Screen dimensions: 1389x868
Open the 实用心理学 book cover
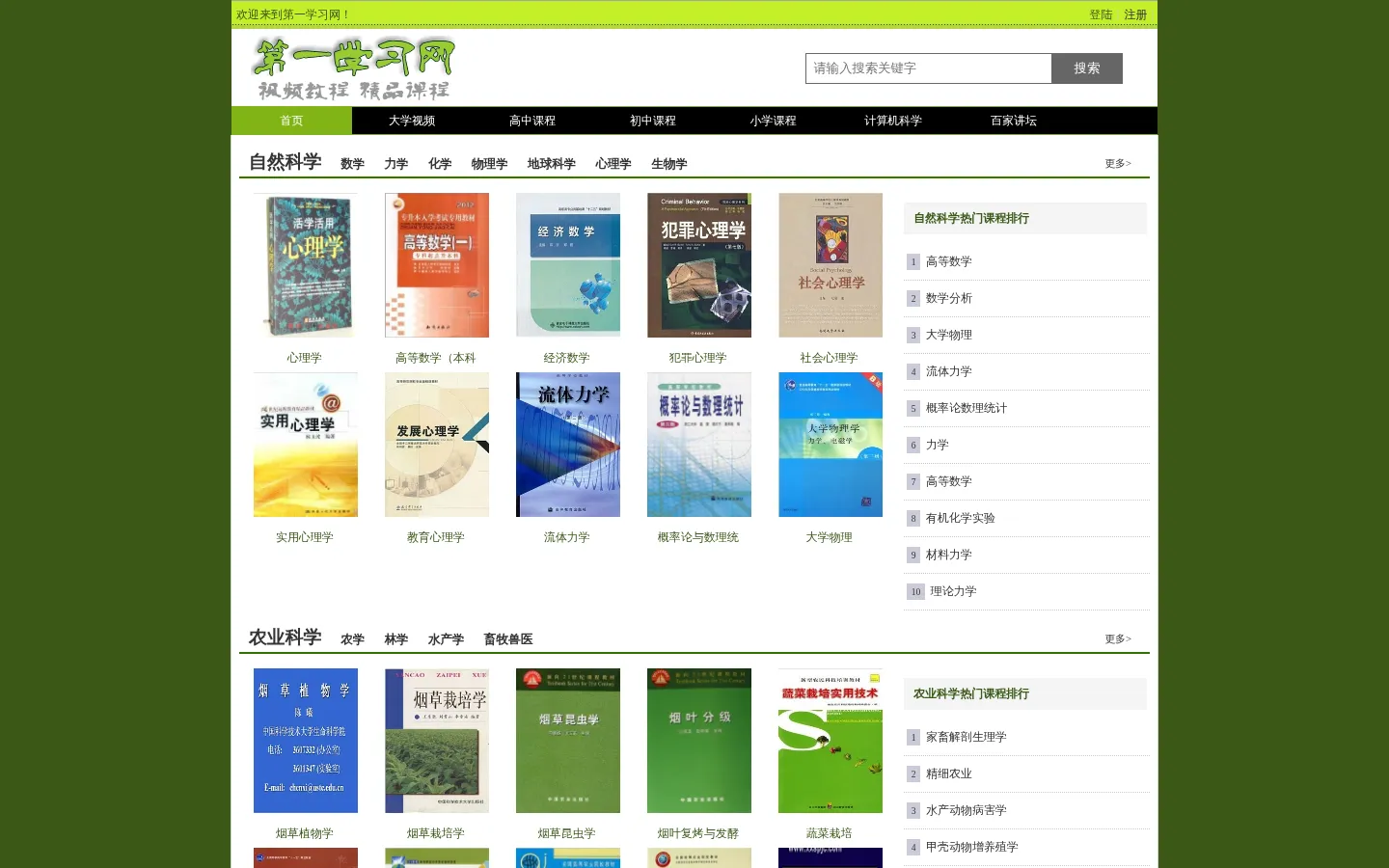pos(306,445)
